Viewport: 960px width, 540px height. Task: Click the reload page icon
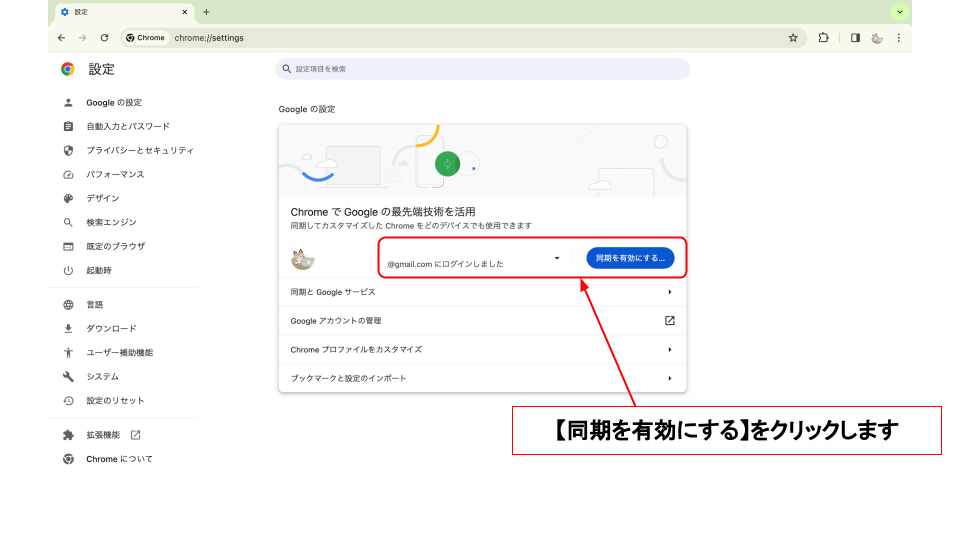(x=104, y=38)
